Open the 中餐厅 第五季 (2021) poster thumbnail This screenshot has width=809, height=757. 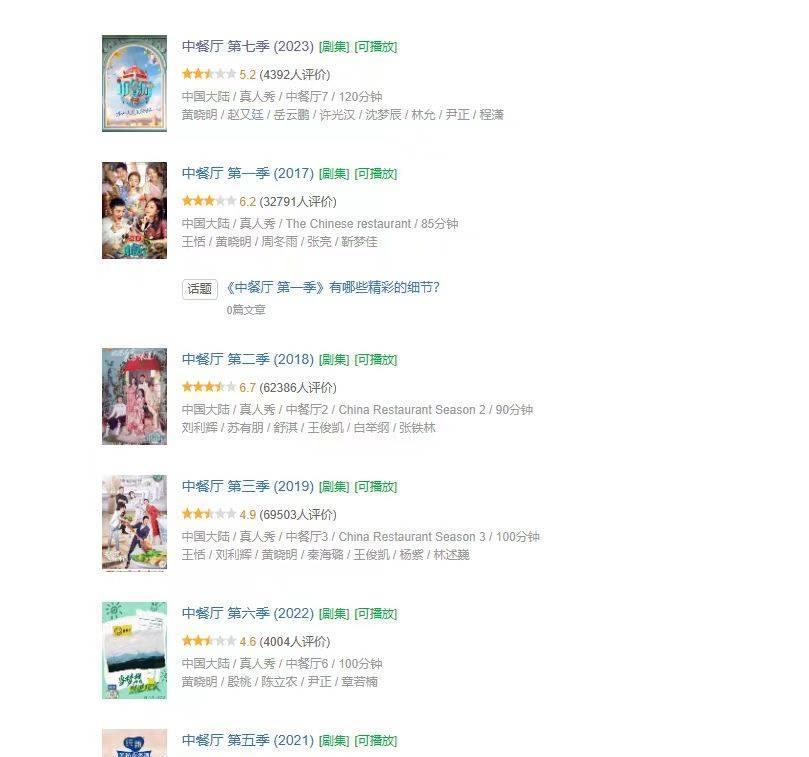[x=134, y=743]
